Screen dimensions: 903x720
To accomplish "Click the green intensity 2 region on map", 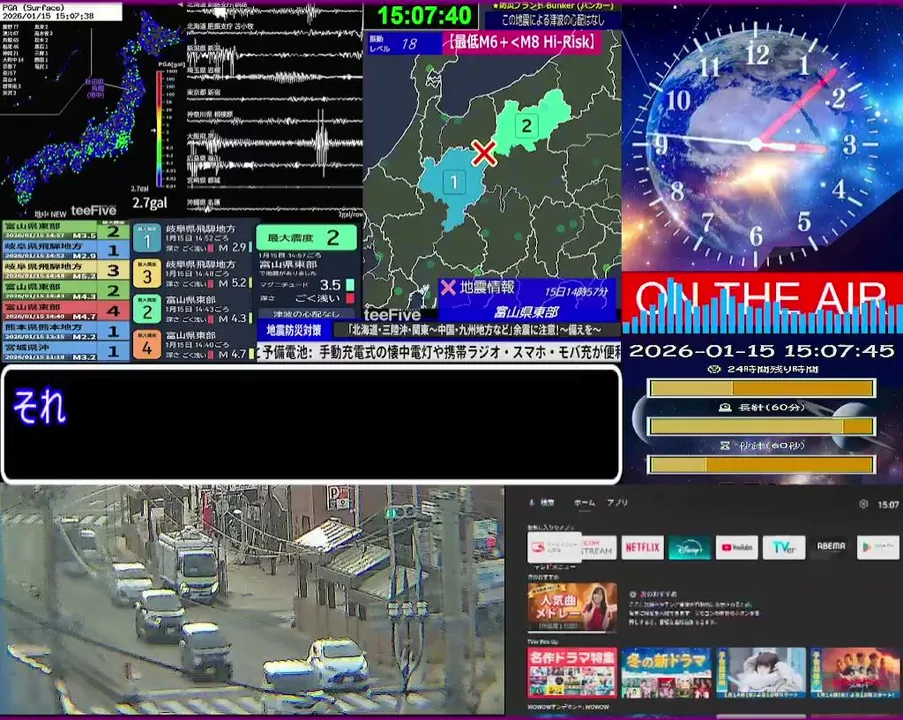I will click(530, 124).
